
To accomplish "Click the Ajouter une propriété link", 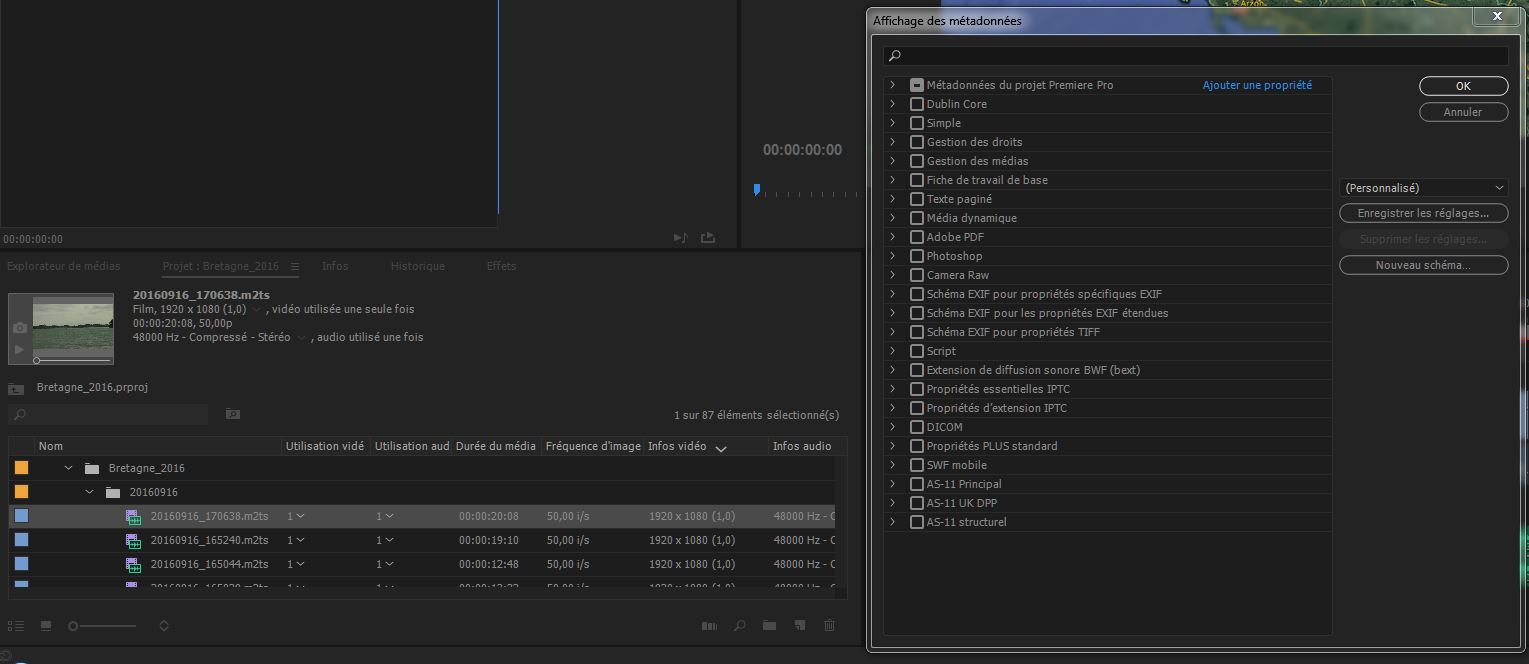I will pyautogui.click(x=1257, y=85).
